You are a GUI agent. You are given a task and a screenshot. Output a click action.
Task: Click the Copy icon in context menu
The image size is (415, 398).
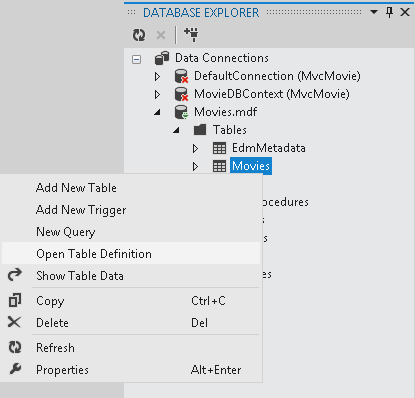tap(15, 300)
